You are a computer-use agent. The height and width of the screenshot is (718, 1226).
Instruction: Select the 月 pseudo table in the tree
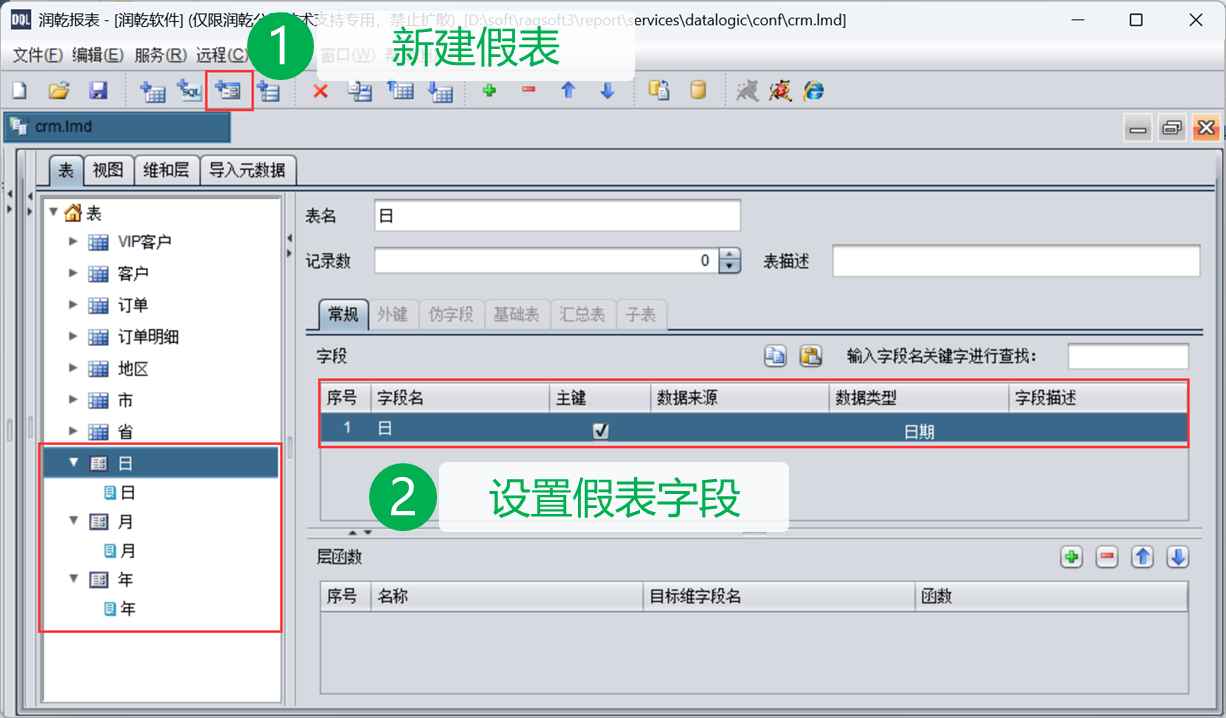127,521
